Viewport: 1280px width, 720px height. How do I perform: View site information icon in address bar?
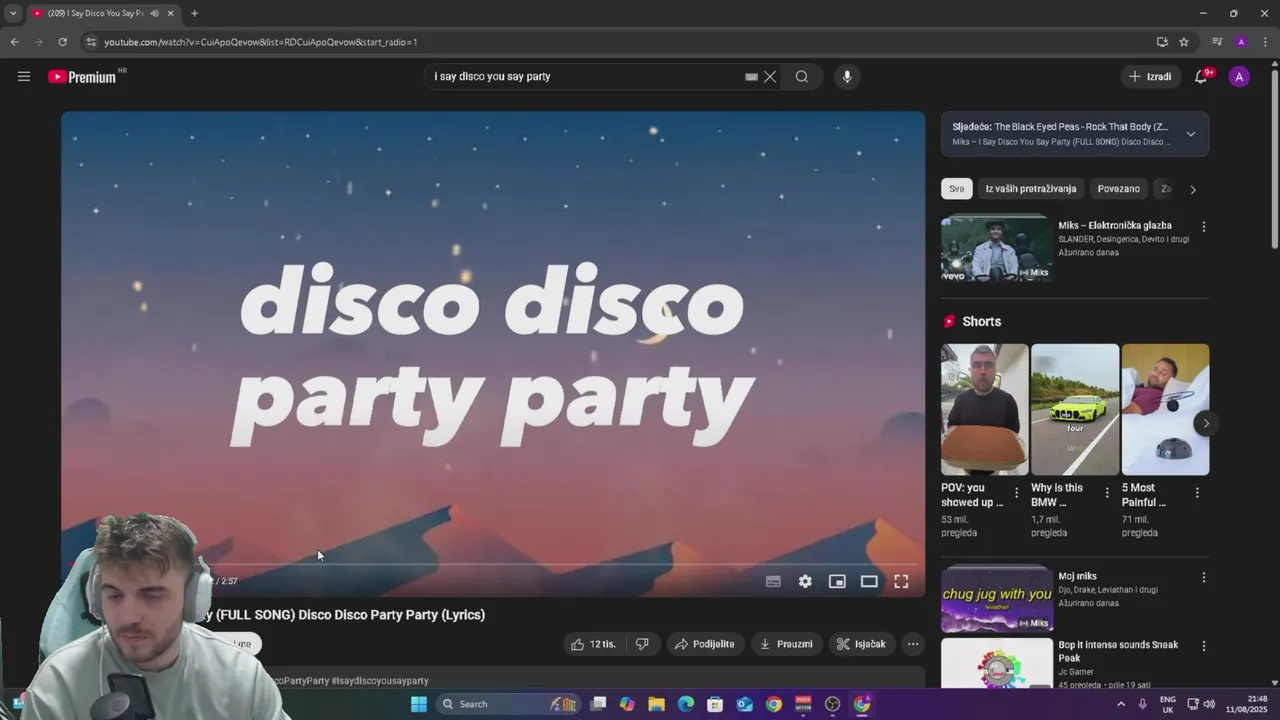coord(91,42)
